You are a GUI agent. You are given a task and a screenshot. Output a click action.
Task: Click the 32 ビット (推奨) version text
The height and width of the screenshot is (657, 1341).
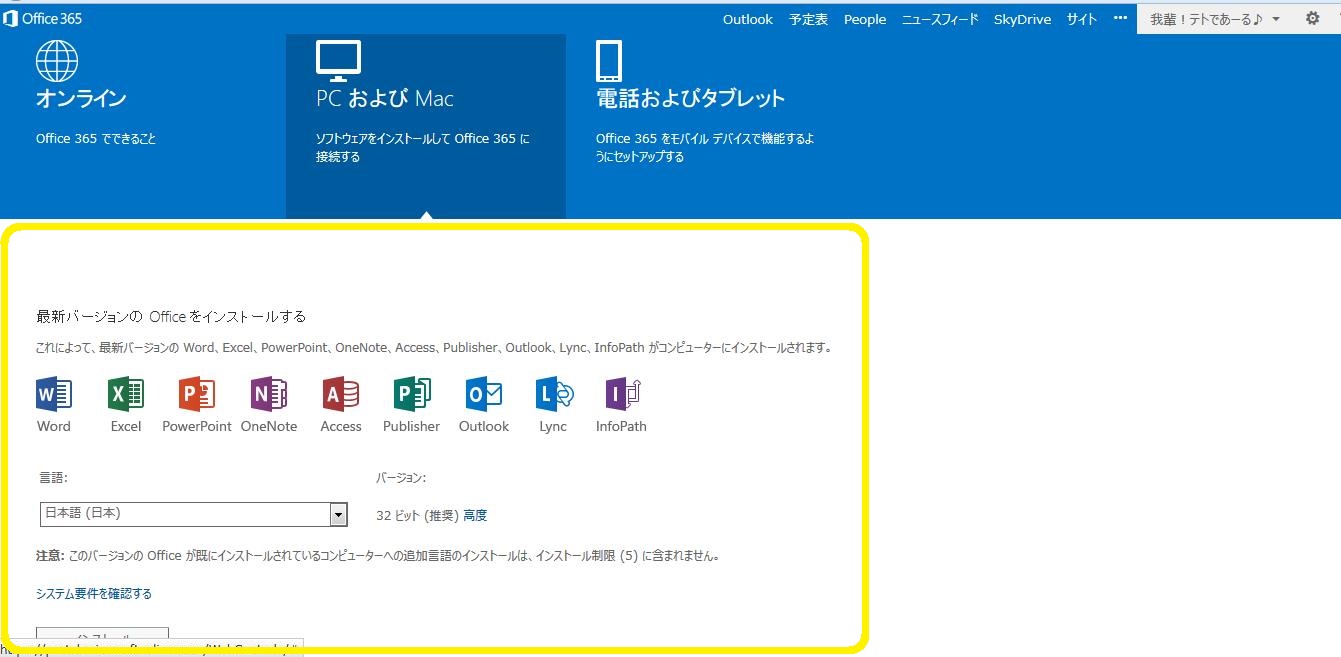(417, 516)
